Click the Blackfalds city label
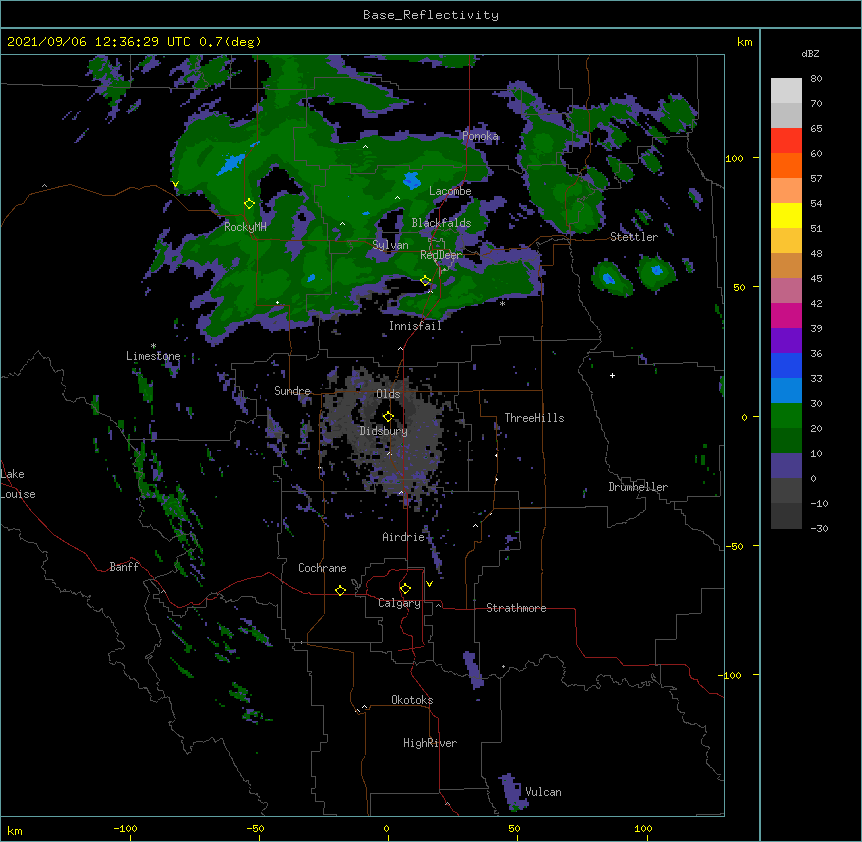 [441, 223]
